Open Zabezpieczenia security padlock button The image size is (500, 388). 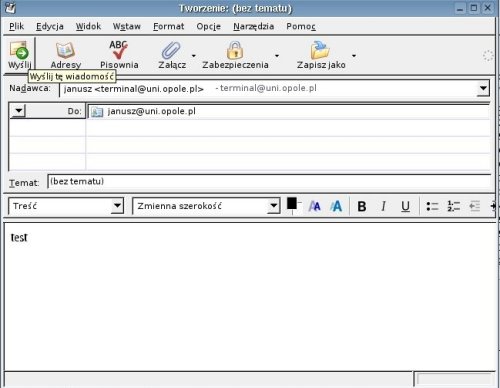click(235, 55)
